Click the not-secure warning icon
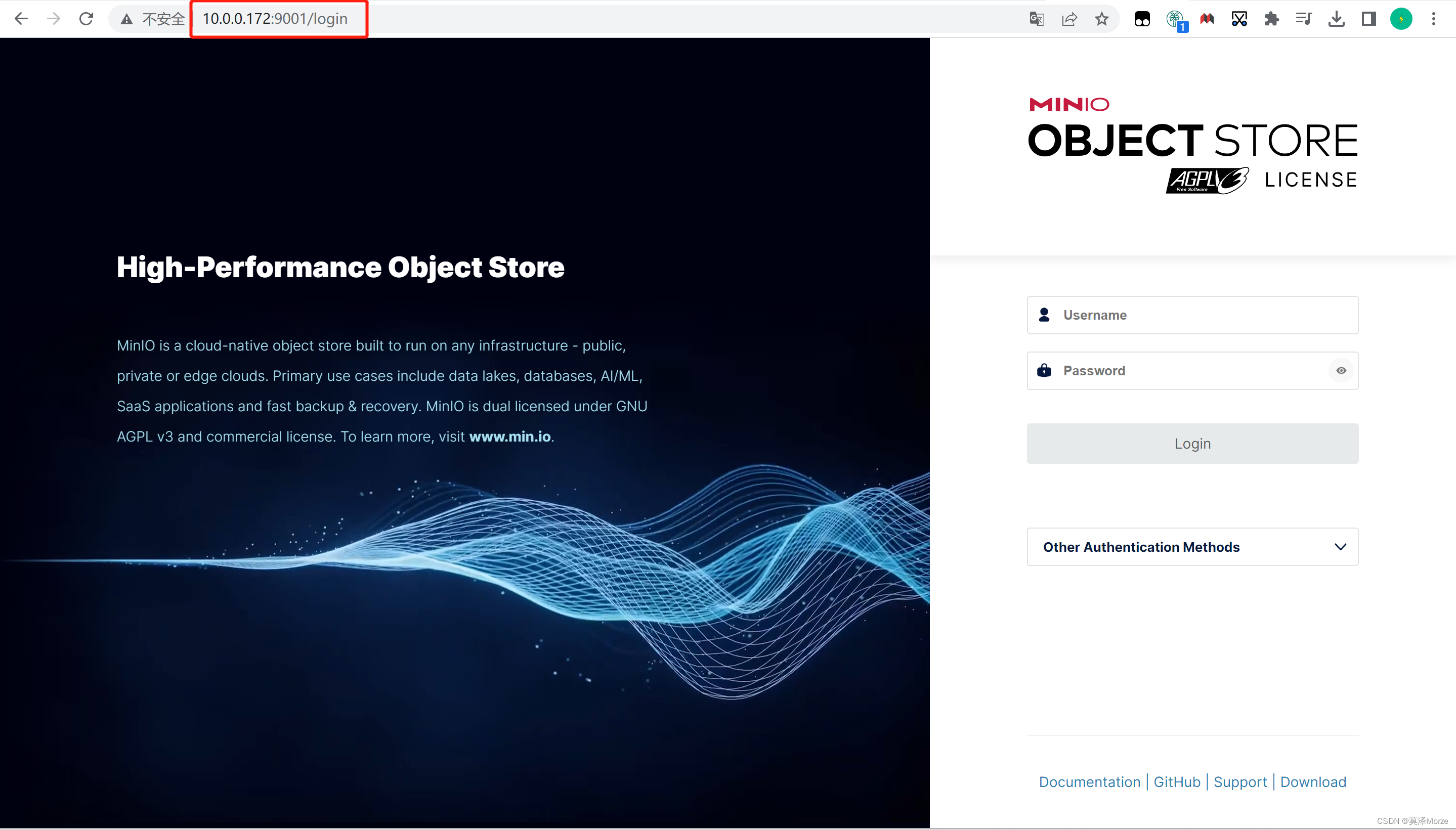 (x=126, y=19)
